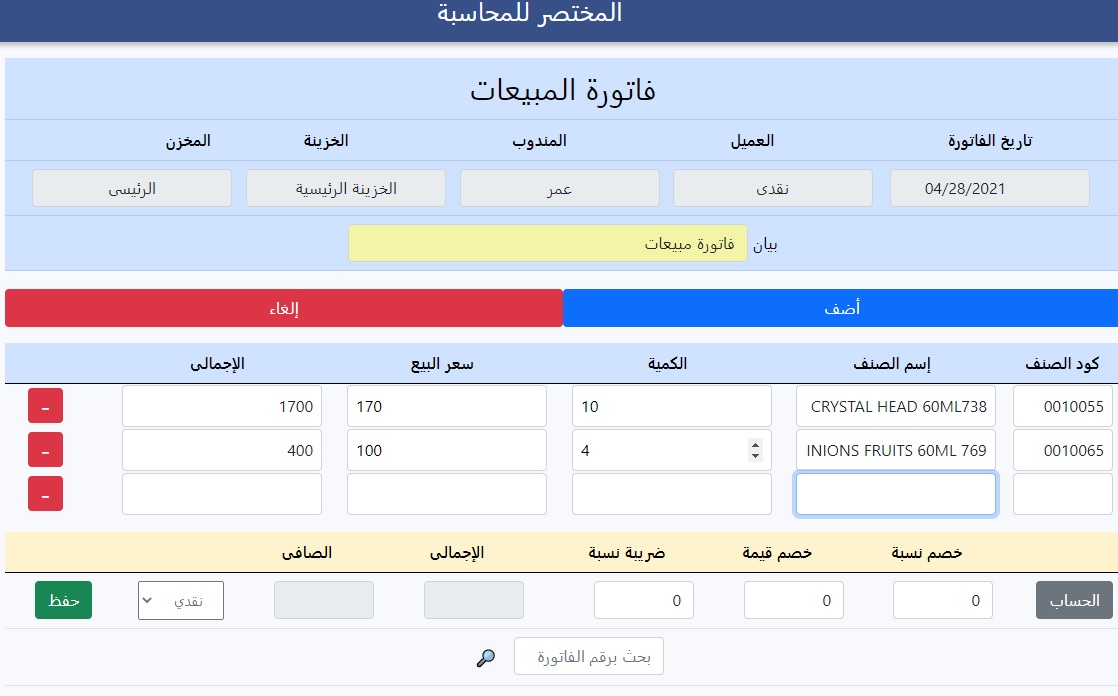Remove the INIONS FRUITS 60ML item row
The image size is (1118, 696).
pos(45,450)
